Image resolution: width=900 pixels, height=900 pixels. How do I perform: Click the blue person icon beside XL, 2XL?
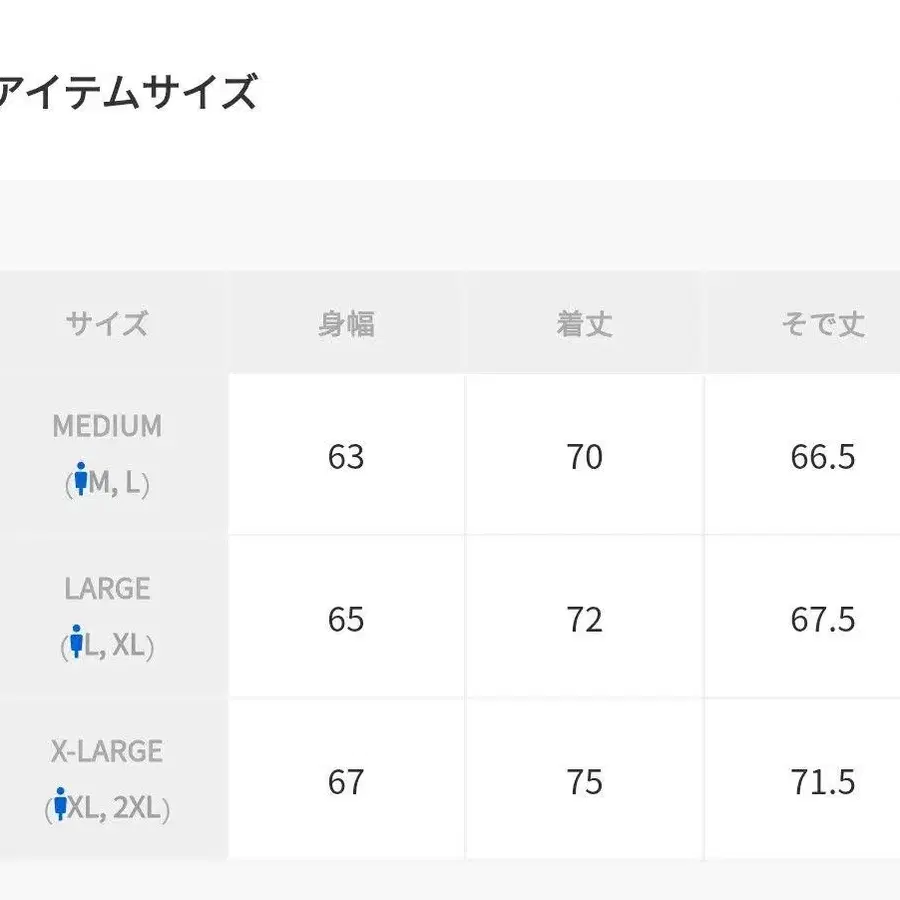(60, 805)
